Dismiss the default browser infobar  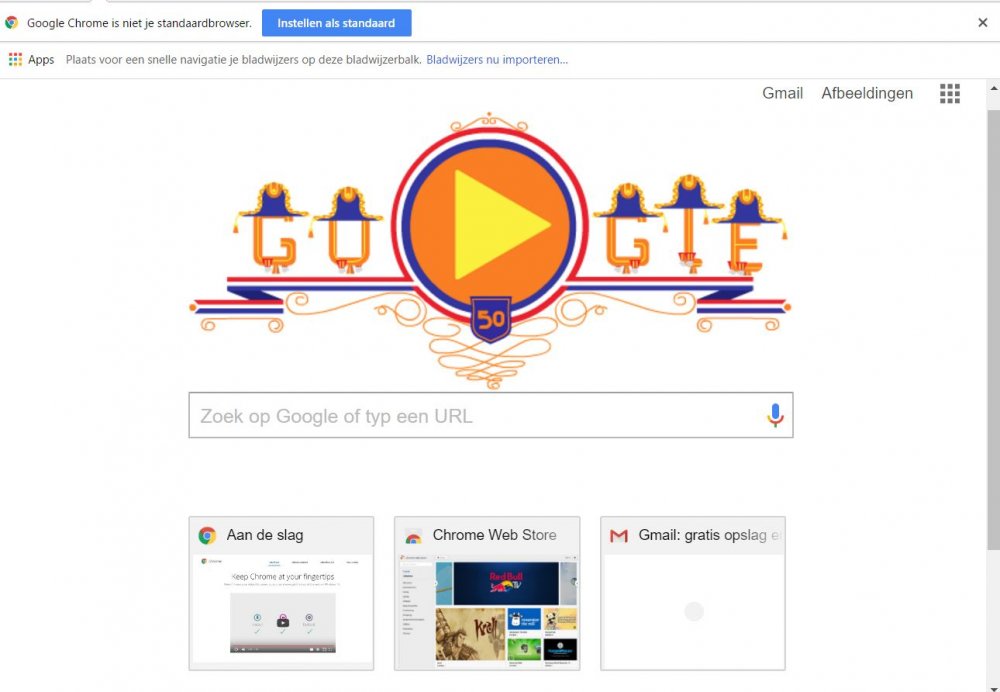tap(983, 23)
